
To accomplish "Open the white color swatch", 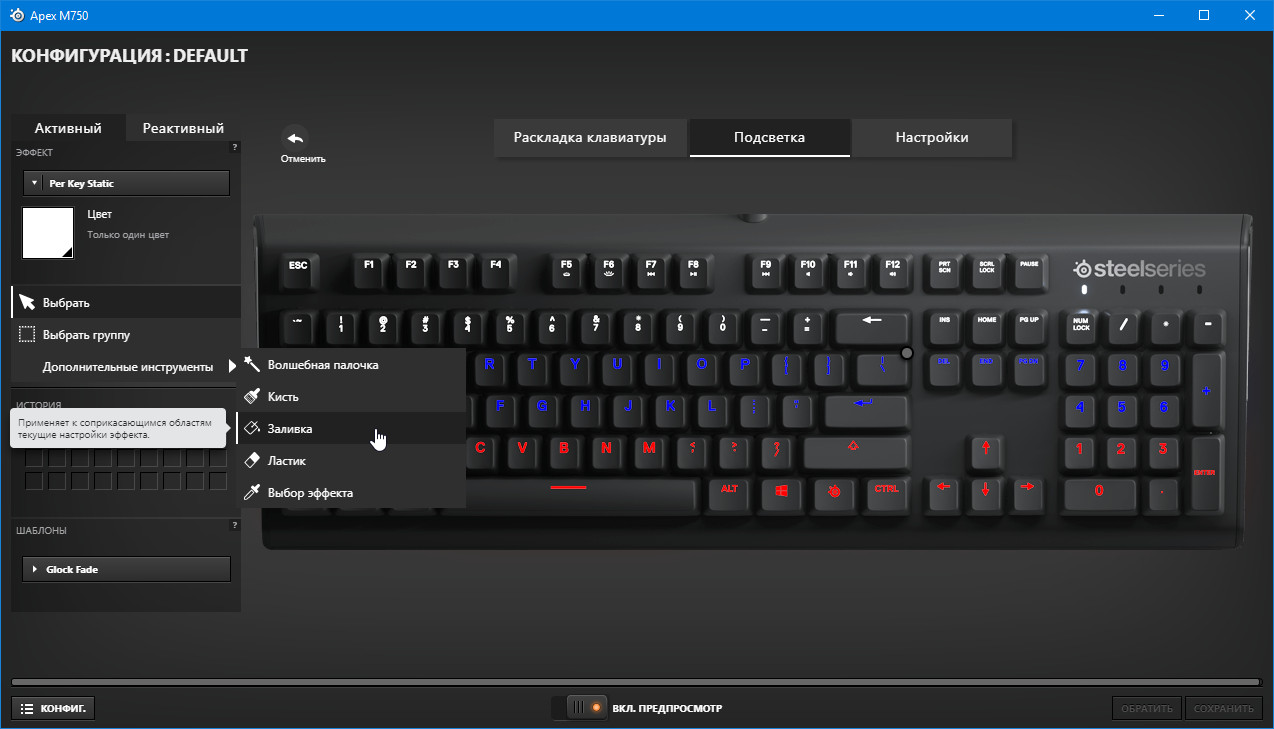I will pyautogui.click(x=48, y=233).
